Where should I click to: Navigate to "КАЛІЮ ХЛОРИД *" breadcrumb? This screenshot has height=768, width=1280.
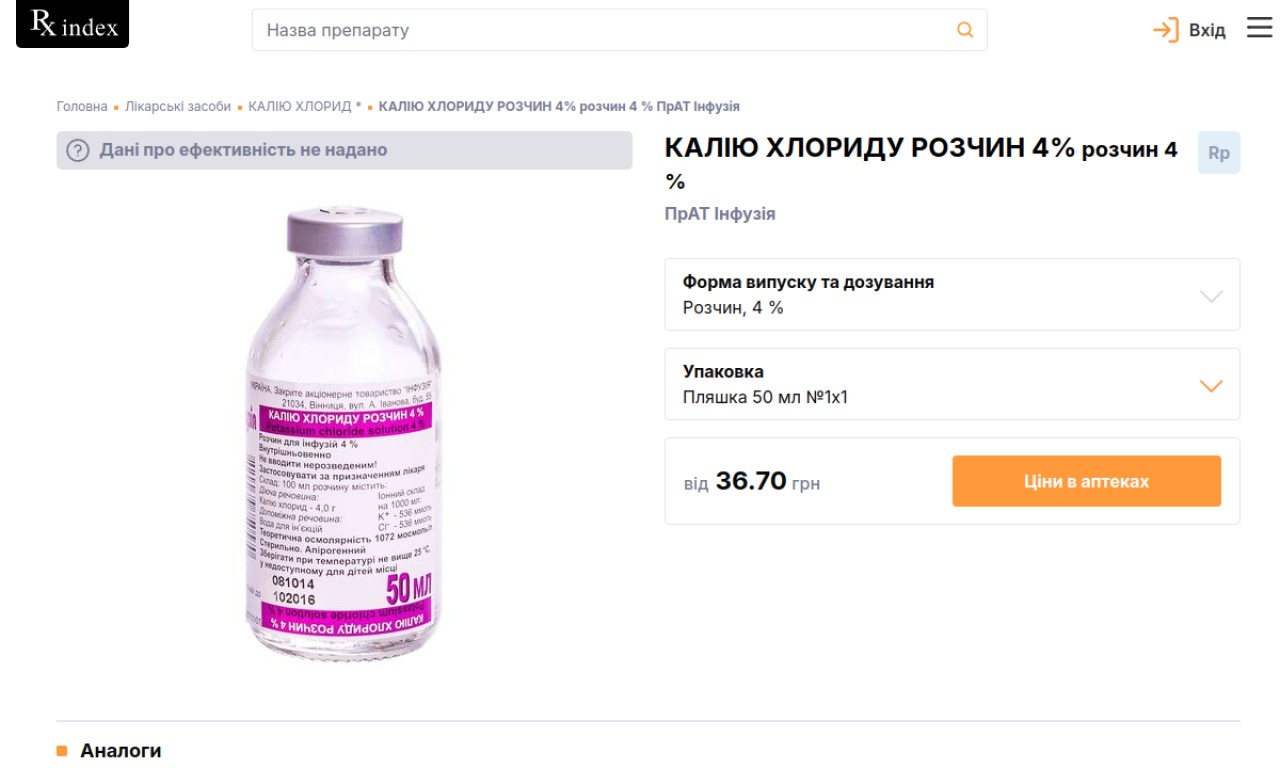tap(305, 106)
